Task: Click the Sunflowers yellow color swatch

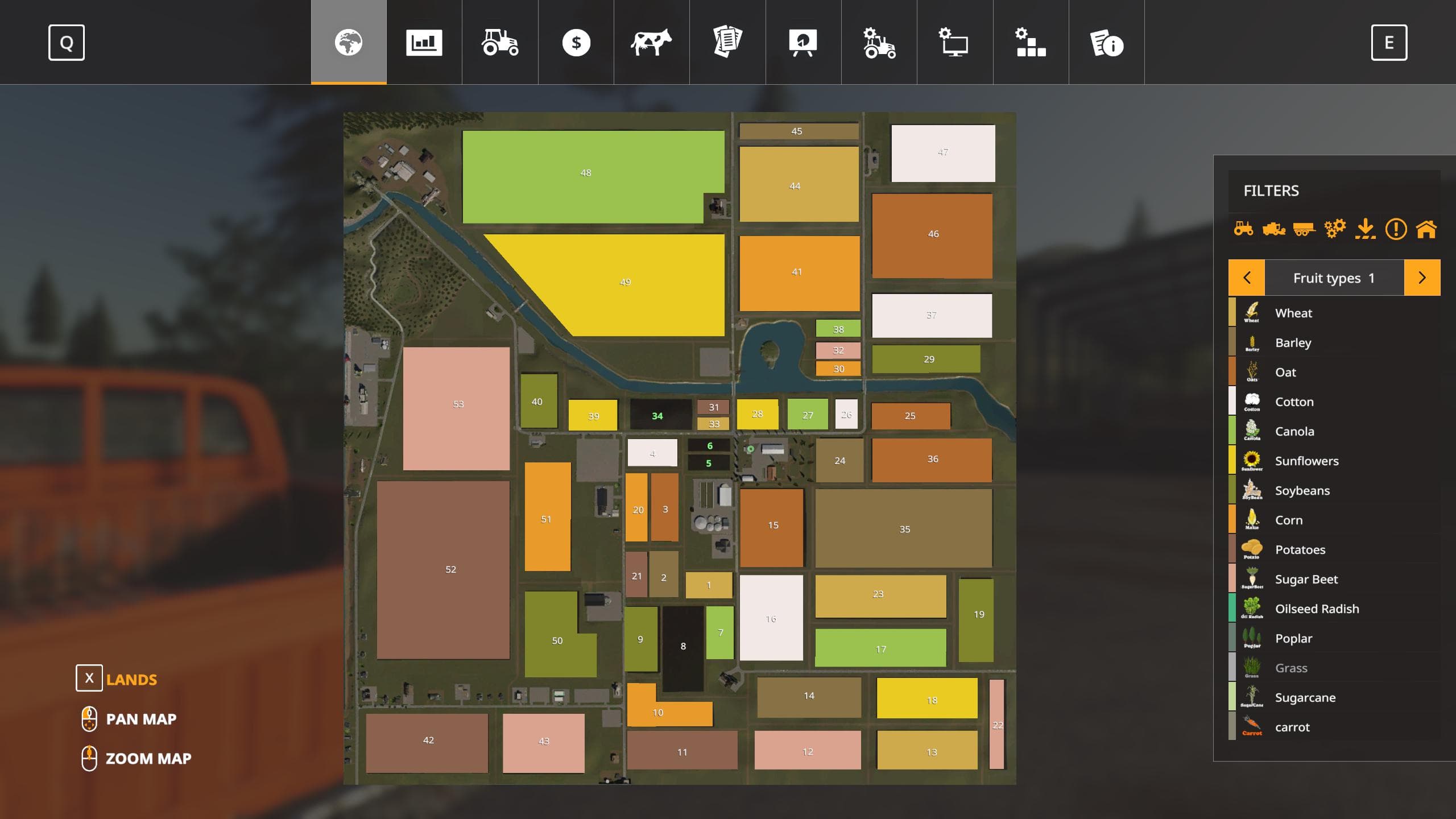Action: (x=1232, y=461)
